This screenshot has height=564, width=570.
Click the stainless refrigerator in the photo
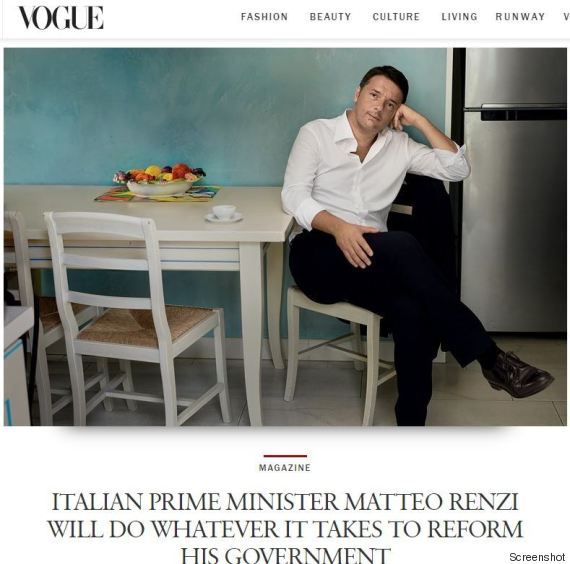(x=513, y=190)
